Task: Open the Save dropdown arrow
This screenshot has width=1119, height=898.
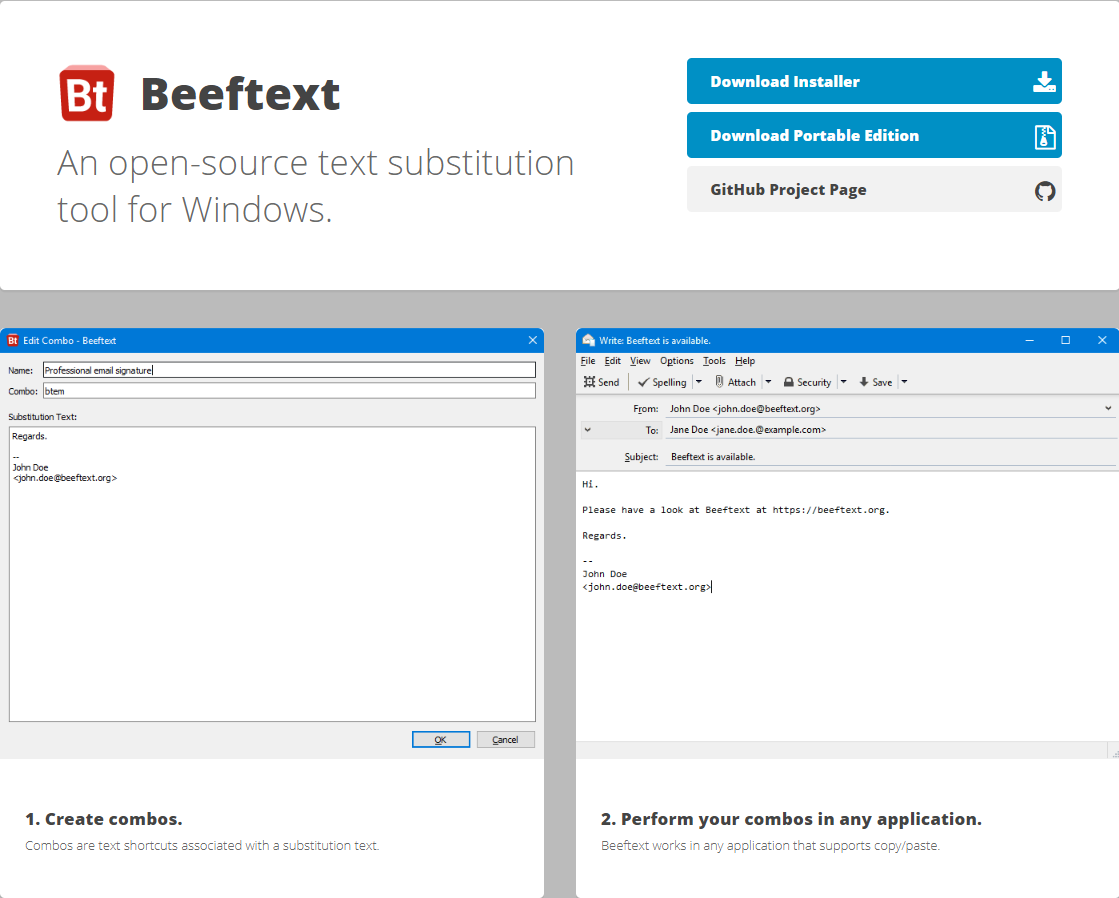Action: click(x=904, y=382)
